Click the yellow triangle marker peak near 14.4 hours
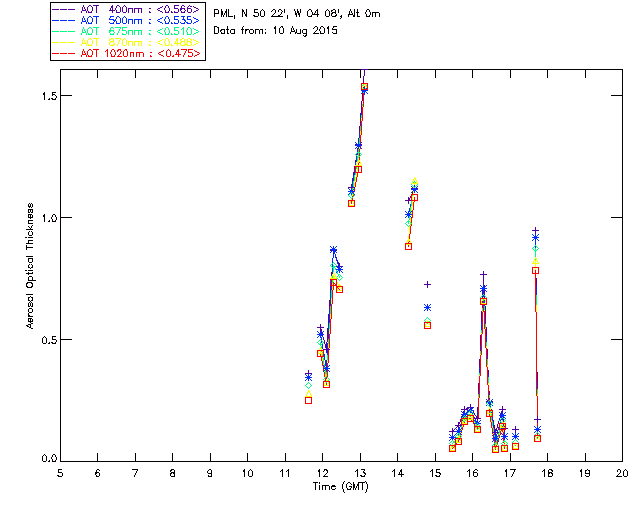This screenshot has height=512, width=640. click(x=414, y=181)
